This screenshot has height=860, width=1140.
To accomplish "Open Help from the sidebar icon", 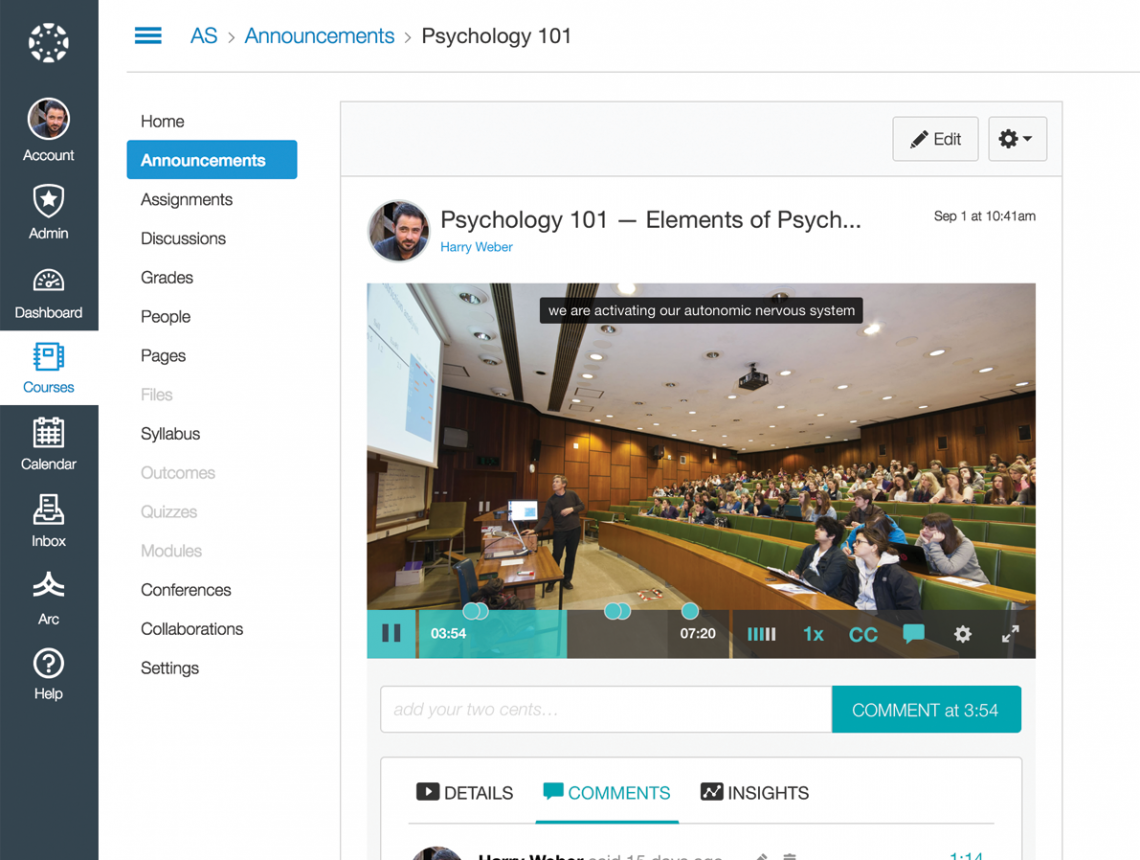I will pyautogui.click(x=48, y=671).
